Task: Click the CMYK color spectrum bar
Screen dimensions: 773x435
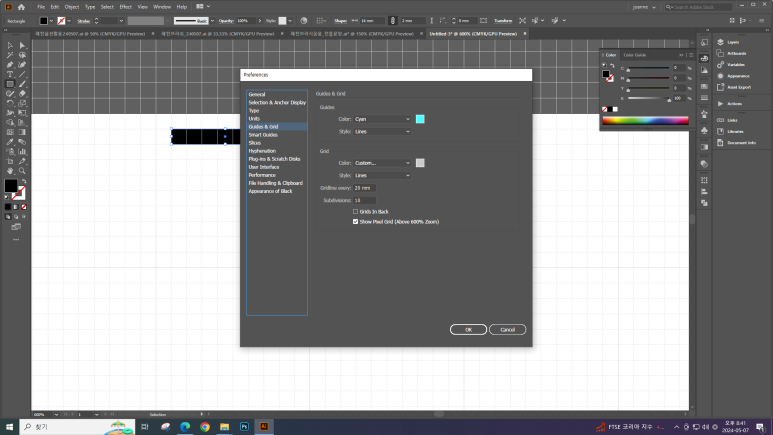Action: click(x=645, y=120)
